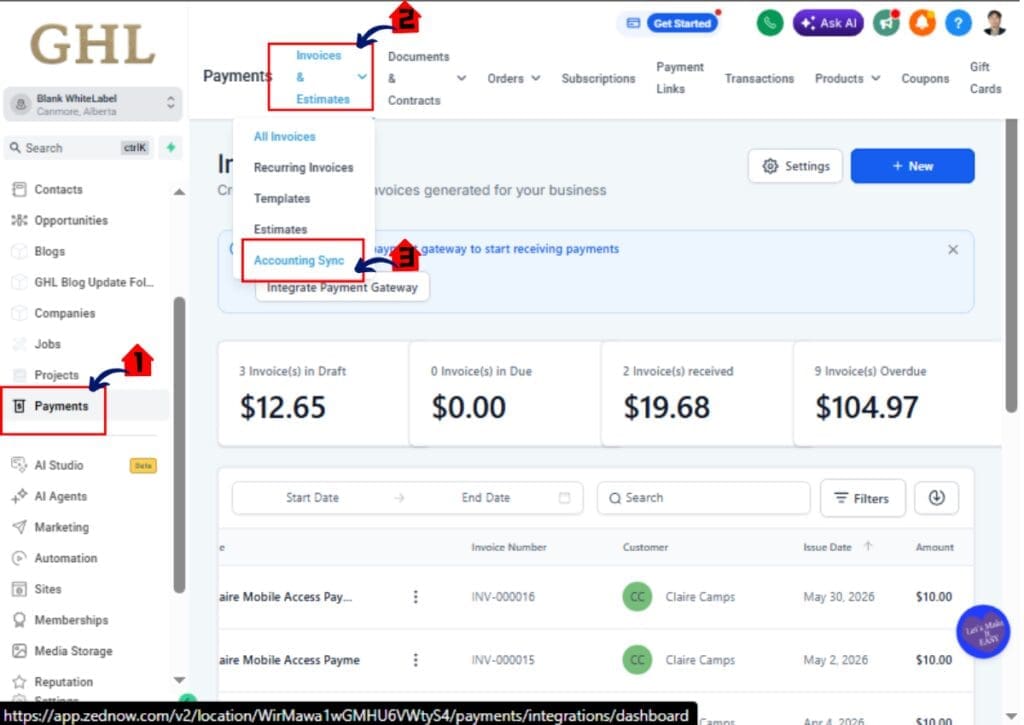Open the Ask AI assistant

pos(828,24)
